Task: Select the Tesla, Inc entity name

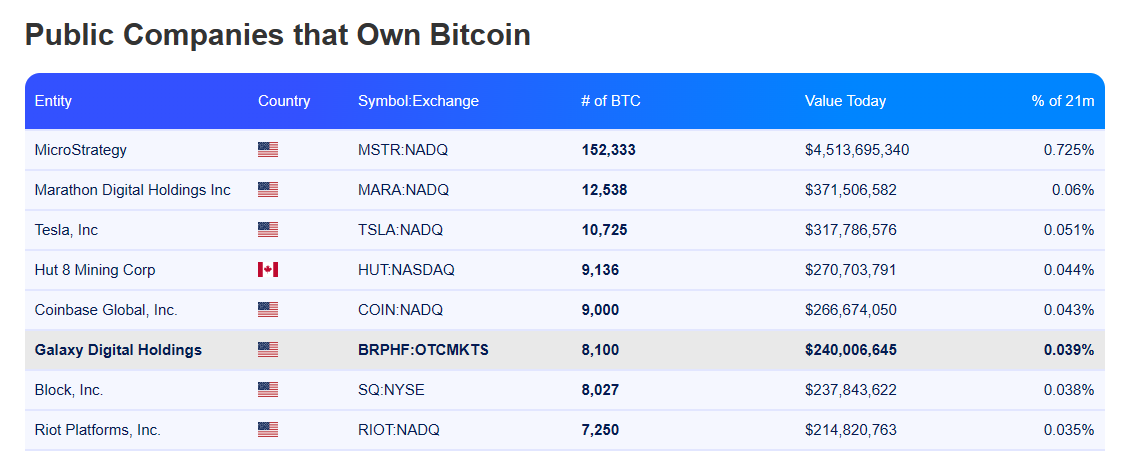Action: 66,230
